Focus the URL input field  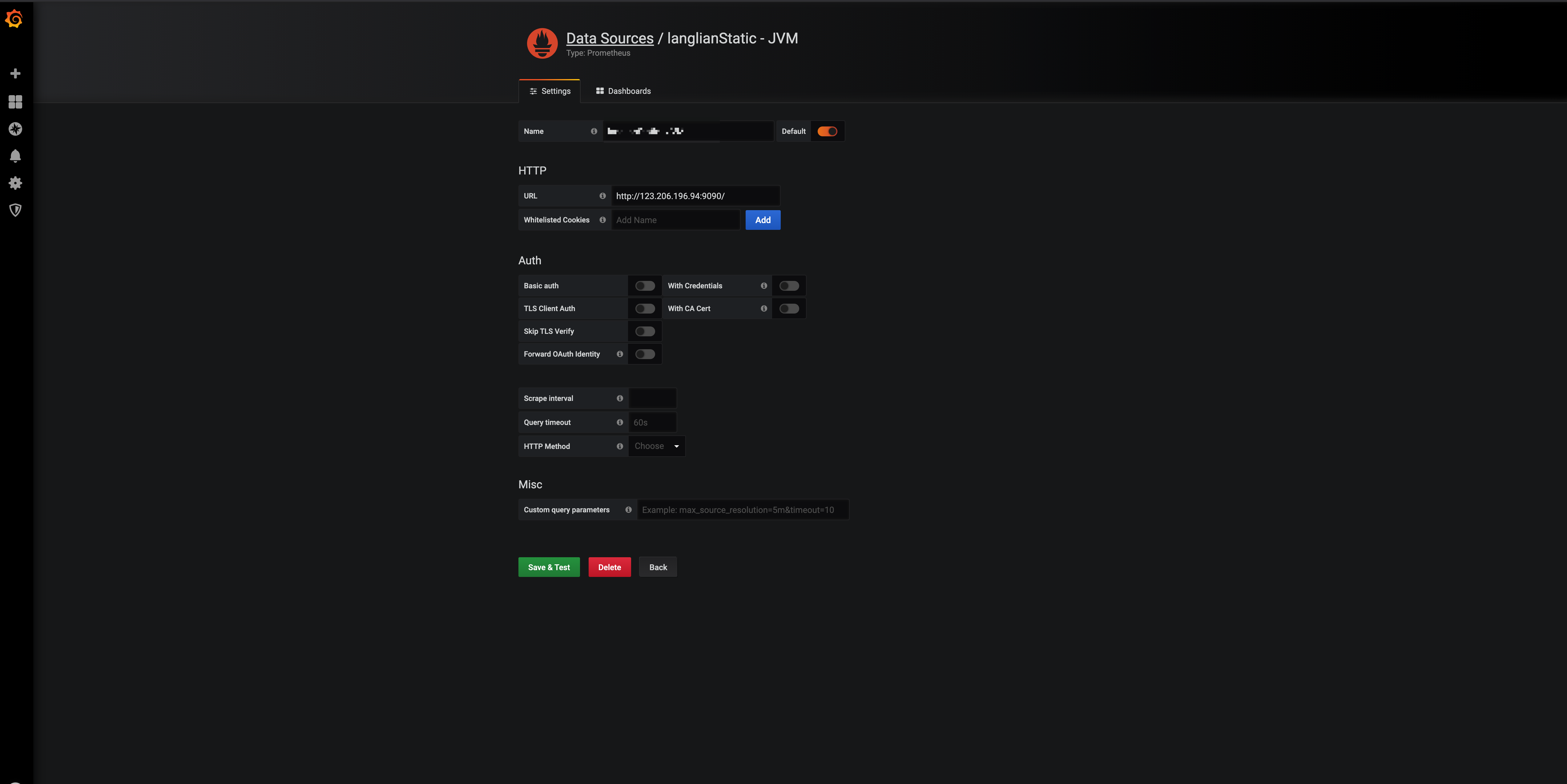point(695,196)
